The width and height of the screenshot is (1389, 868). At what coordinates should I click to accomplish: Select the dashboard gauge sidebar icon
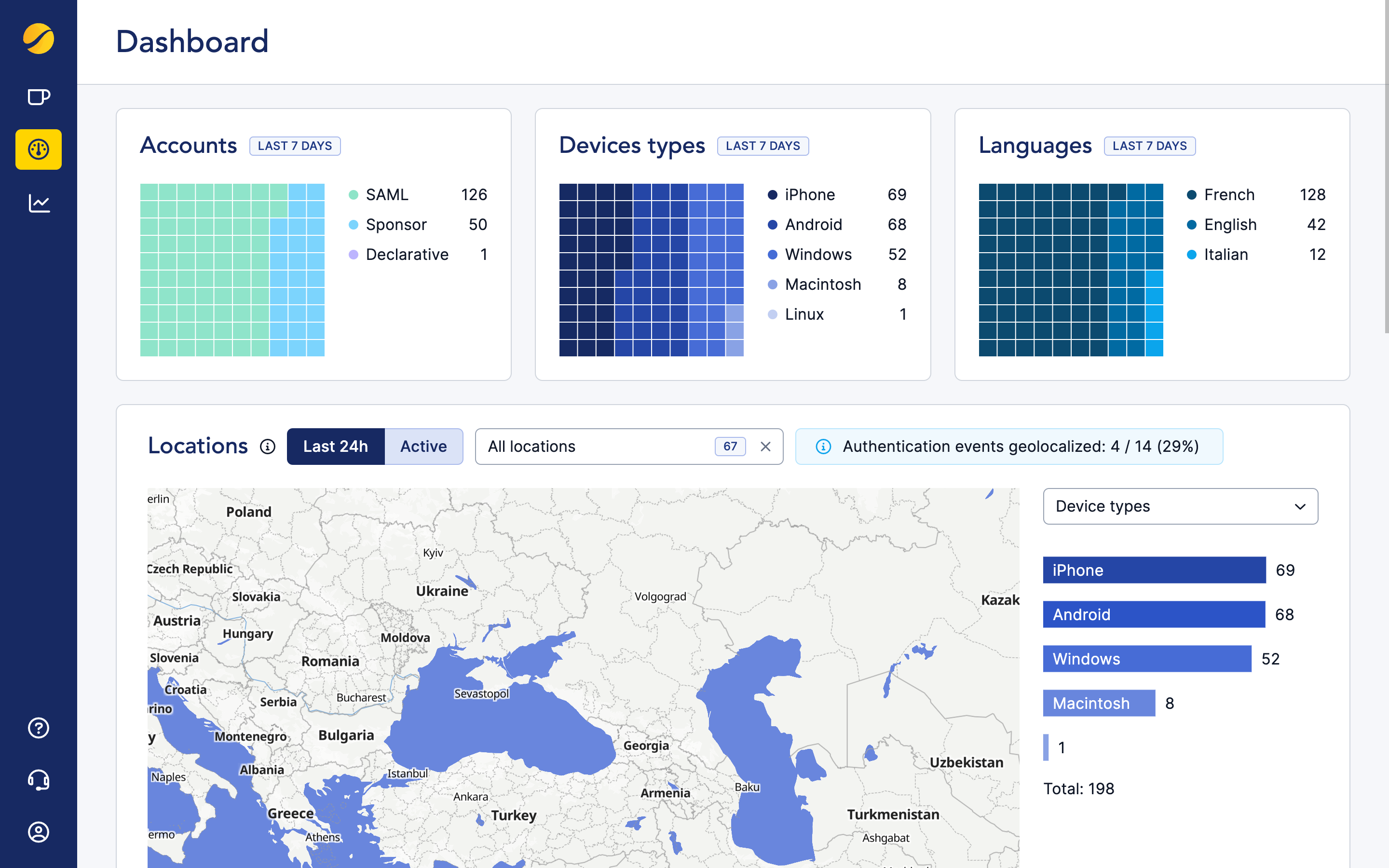[39, 149]
